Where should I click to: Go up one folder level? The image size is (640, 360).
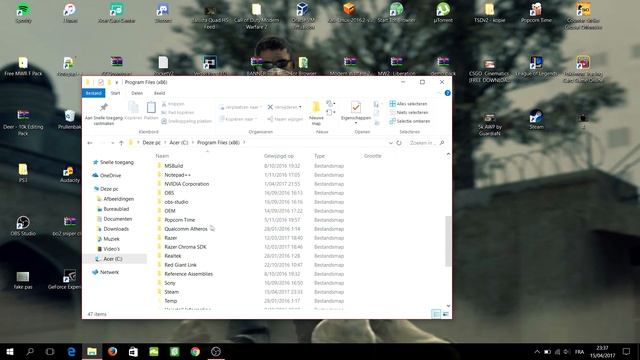tap(121, 143)
